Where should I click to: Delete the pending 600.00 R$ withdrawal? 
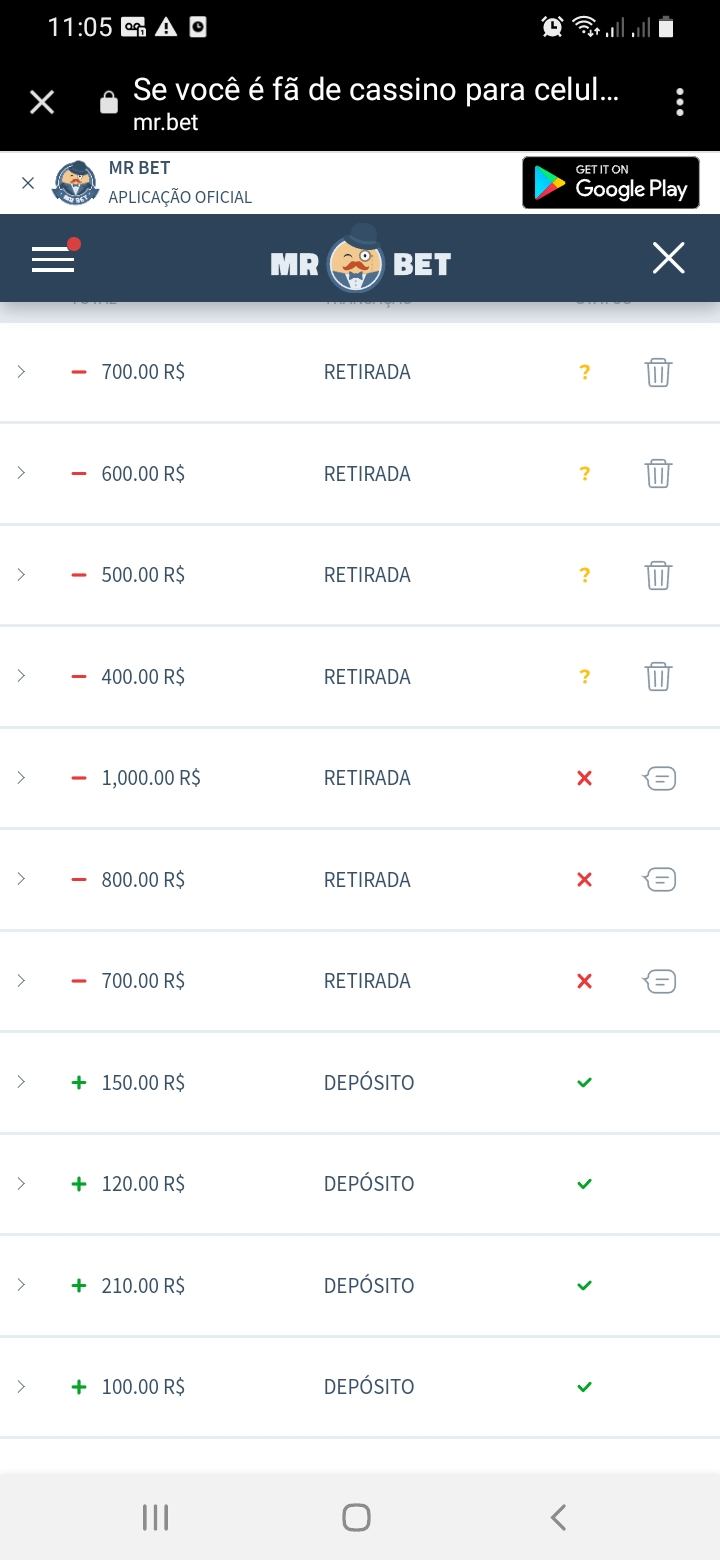coord(658,473)
